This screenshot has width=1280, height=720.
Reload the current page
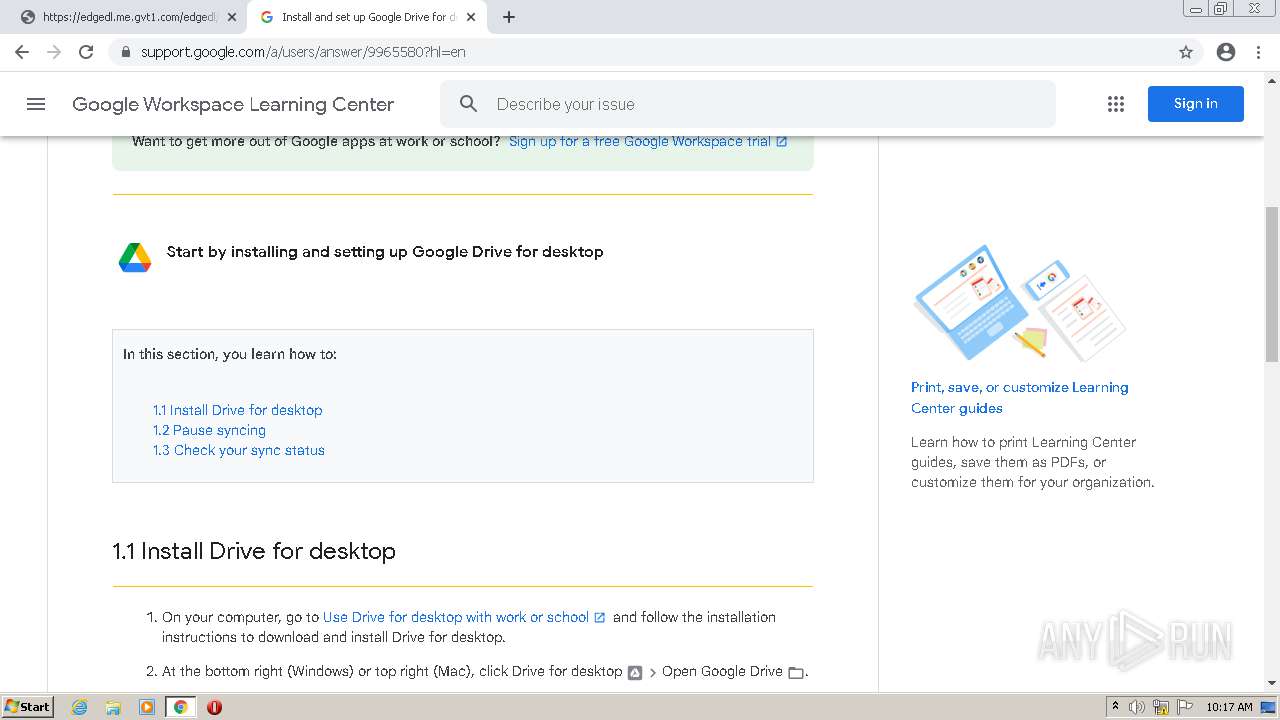click(86, 52)
